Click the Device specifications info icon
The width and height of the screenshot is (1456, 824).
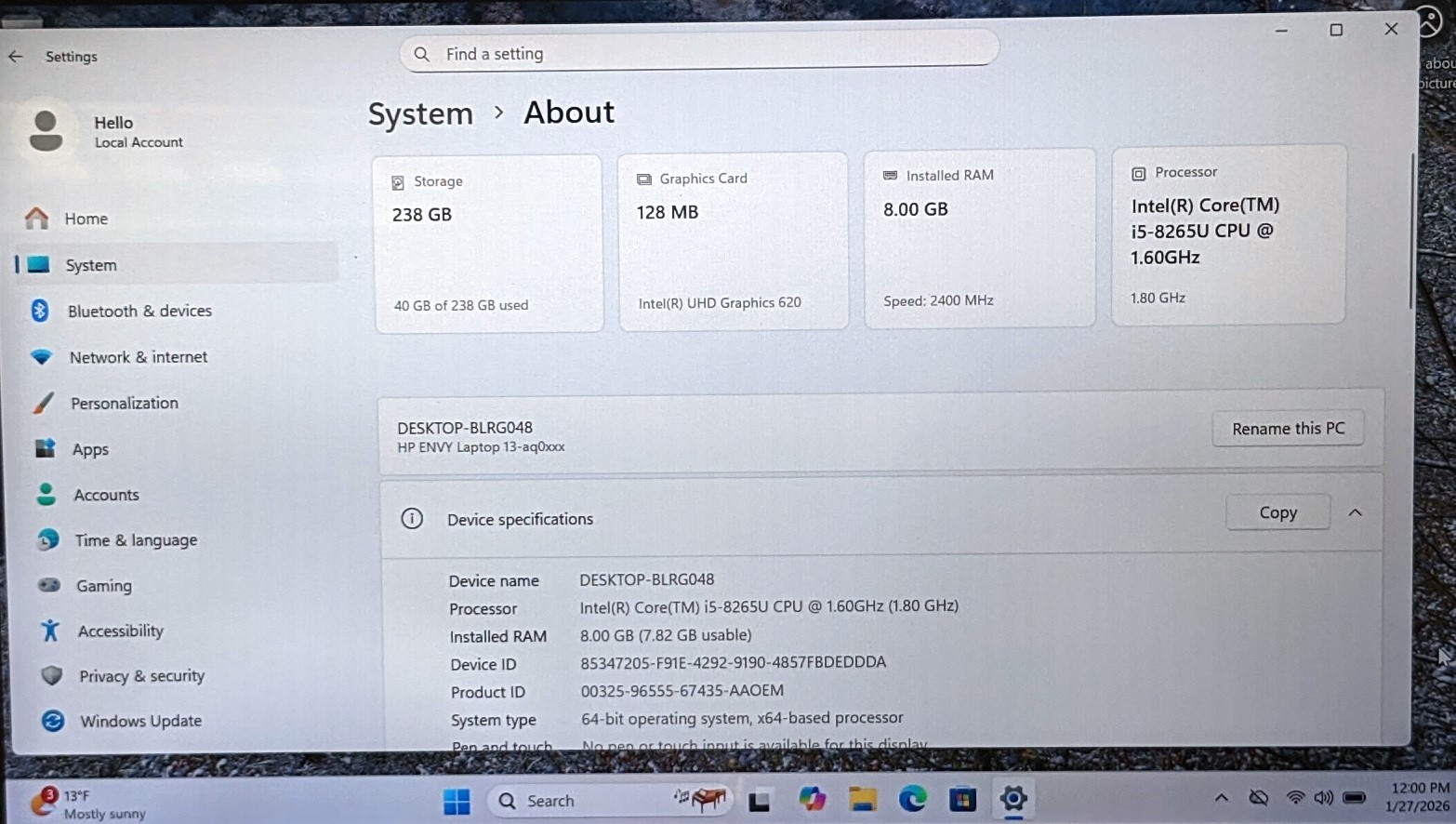[x=412, y=518]
